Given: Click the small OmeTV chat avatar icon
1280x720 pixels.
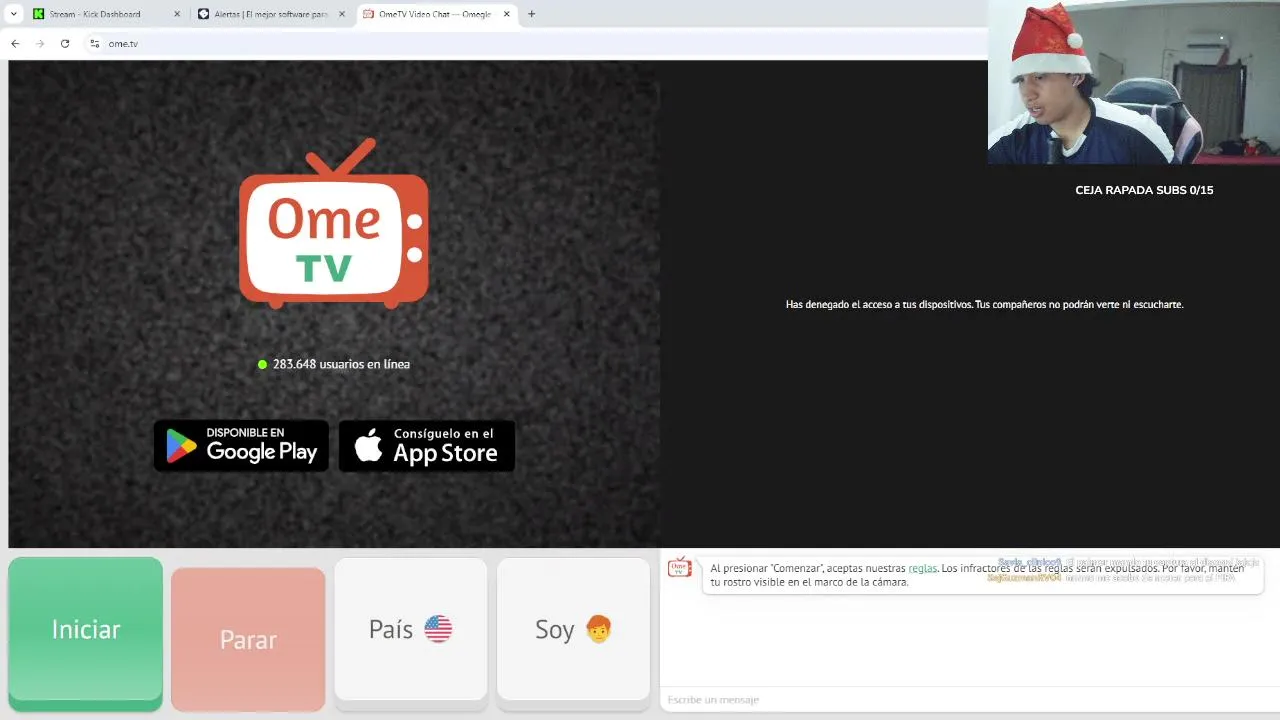Looking at the screenshot, I should pyautogui.click(x=680, y=567).
